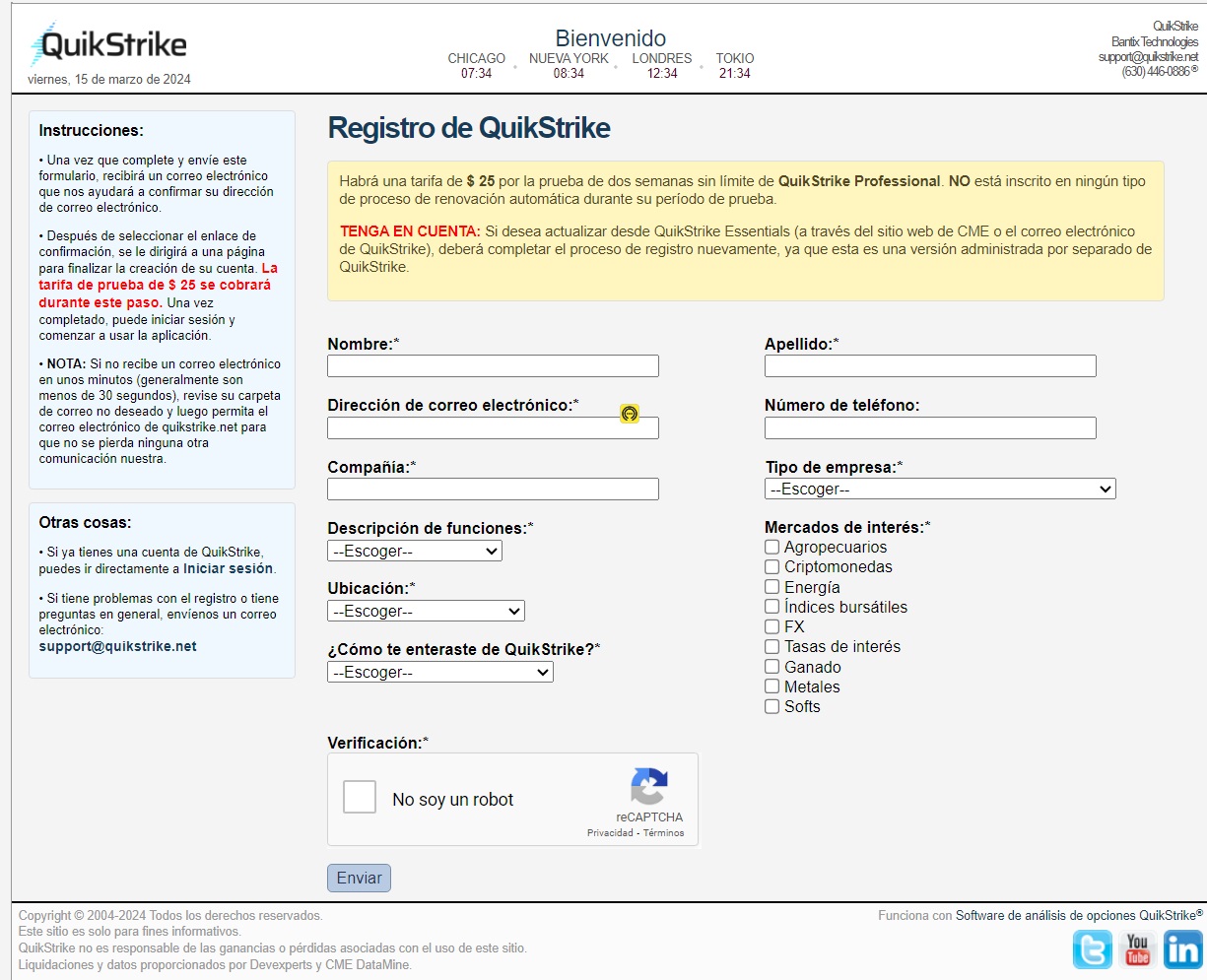The height and width of the screenshot is (980, 1207).
Task: Open the reCAPTCHA Privacidad link
Action: coord(610,832)
